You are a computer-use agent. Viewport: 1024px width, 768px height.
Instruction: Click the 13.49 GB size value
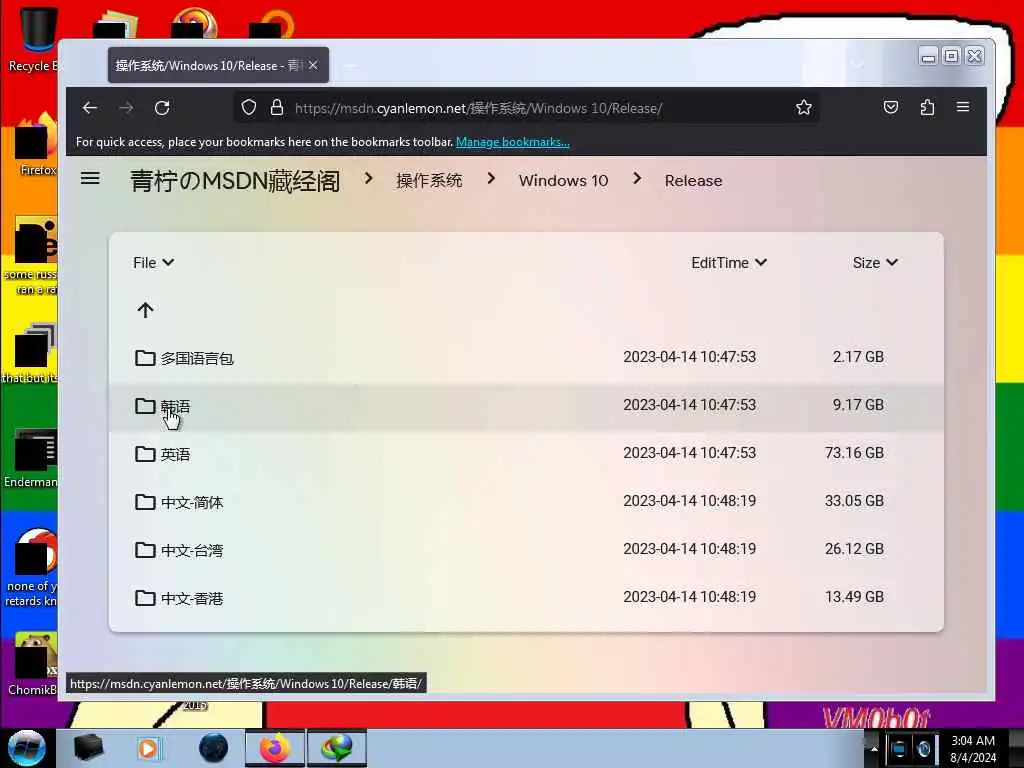click(854, 597)
